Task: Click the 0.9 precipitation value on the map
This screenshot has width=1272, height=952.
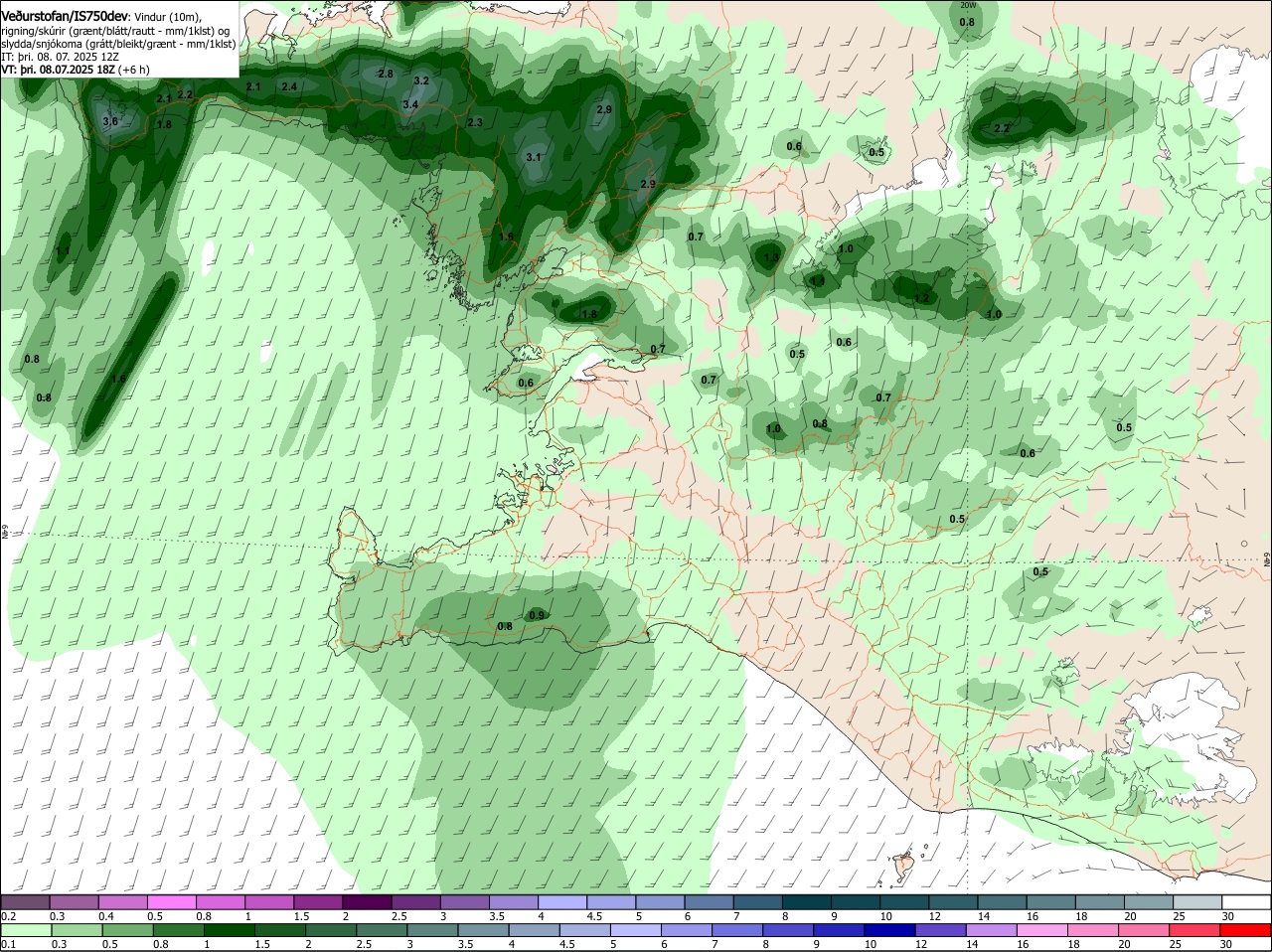Action: [537, 615]
